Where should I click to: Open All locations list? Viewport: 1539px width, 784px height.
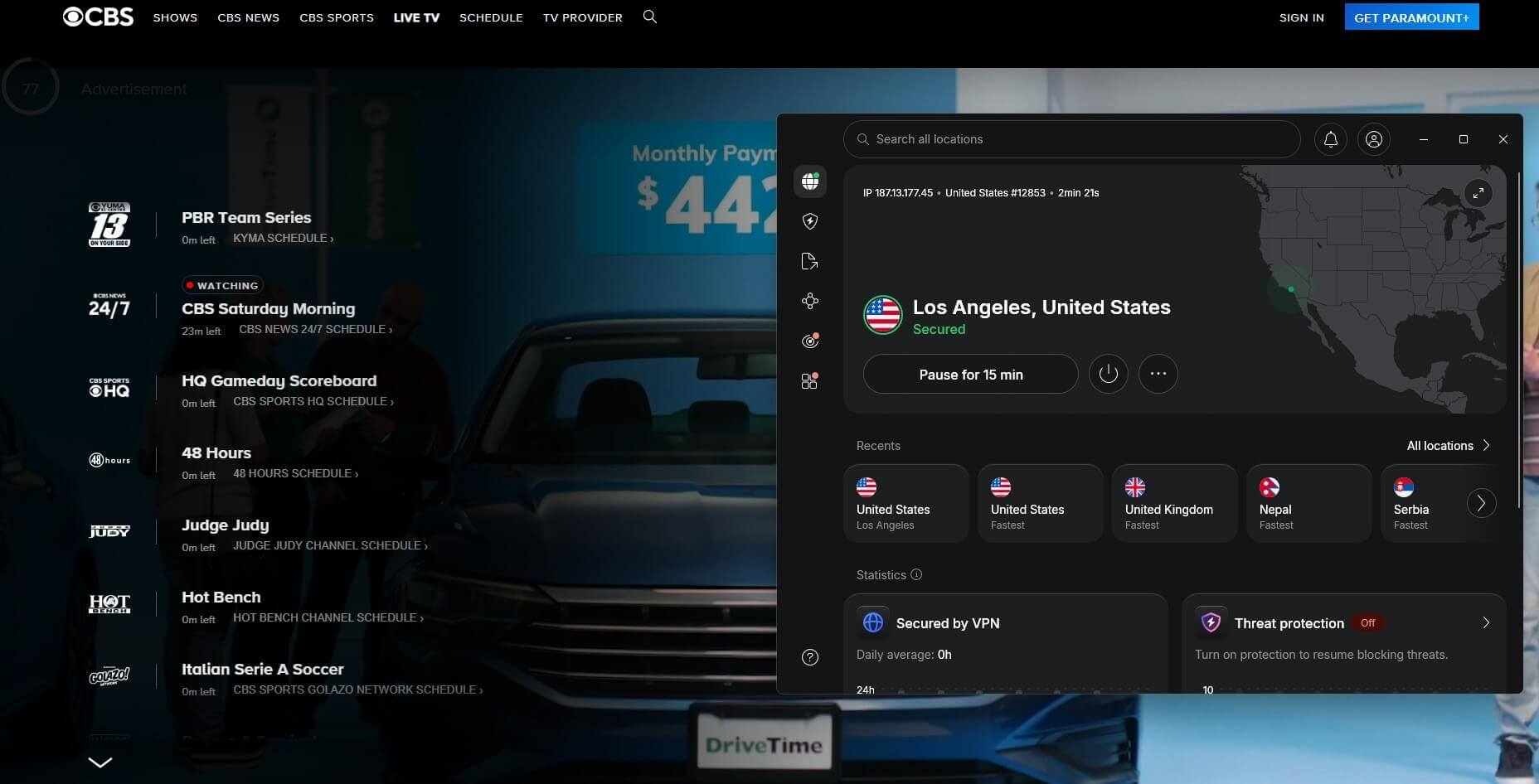[x=1448, y=446]
